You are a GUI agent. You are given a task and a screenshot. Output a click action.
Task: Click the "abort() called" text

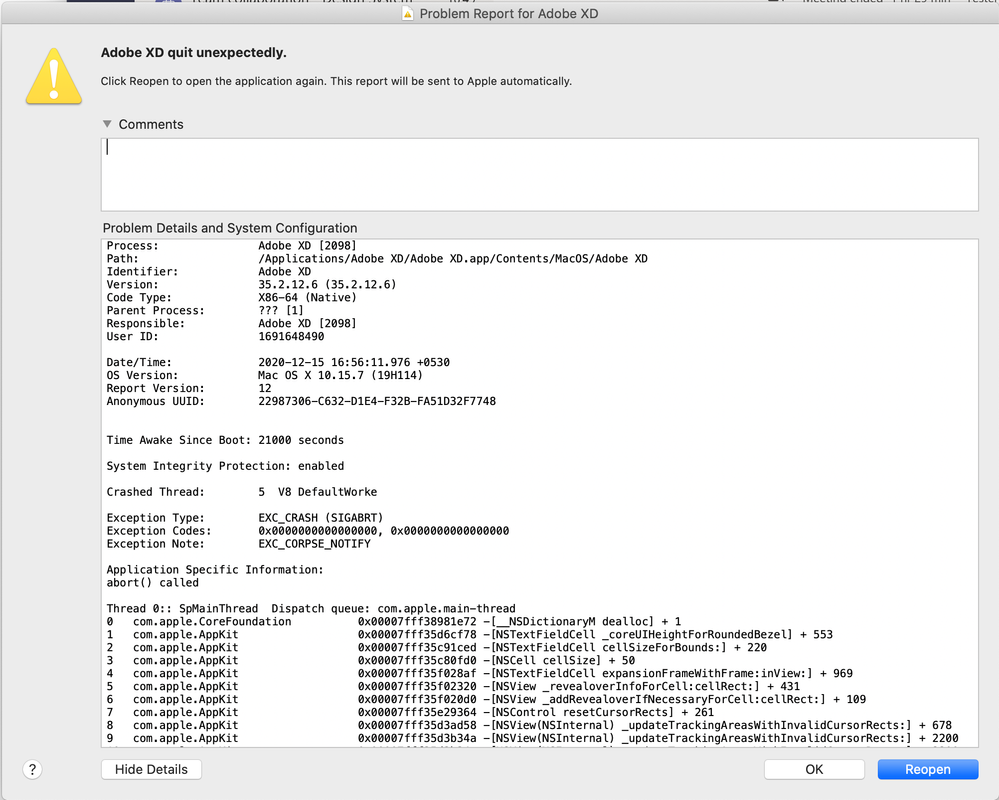click(153, 583)
